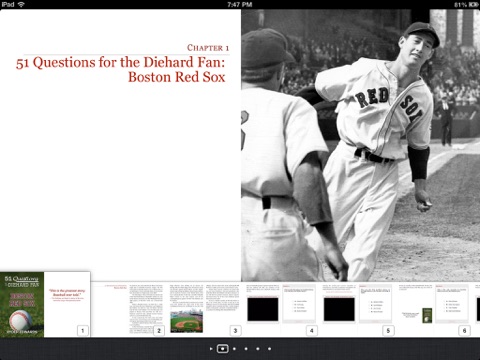Tap the 7:47 PM clock in status bar
480x360 pixels.
click(x=240, y=4)
